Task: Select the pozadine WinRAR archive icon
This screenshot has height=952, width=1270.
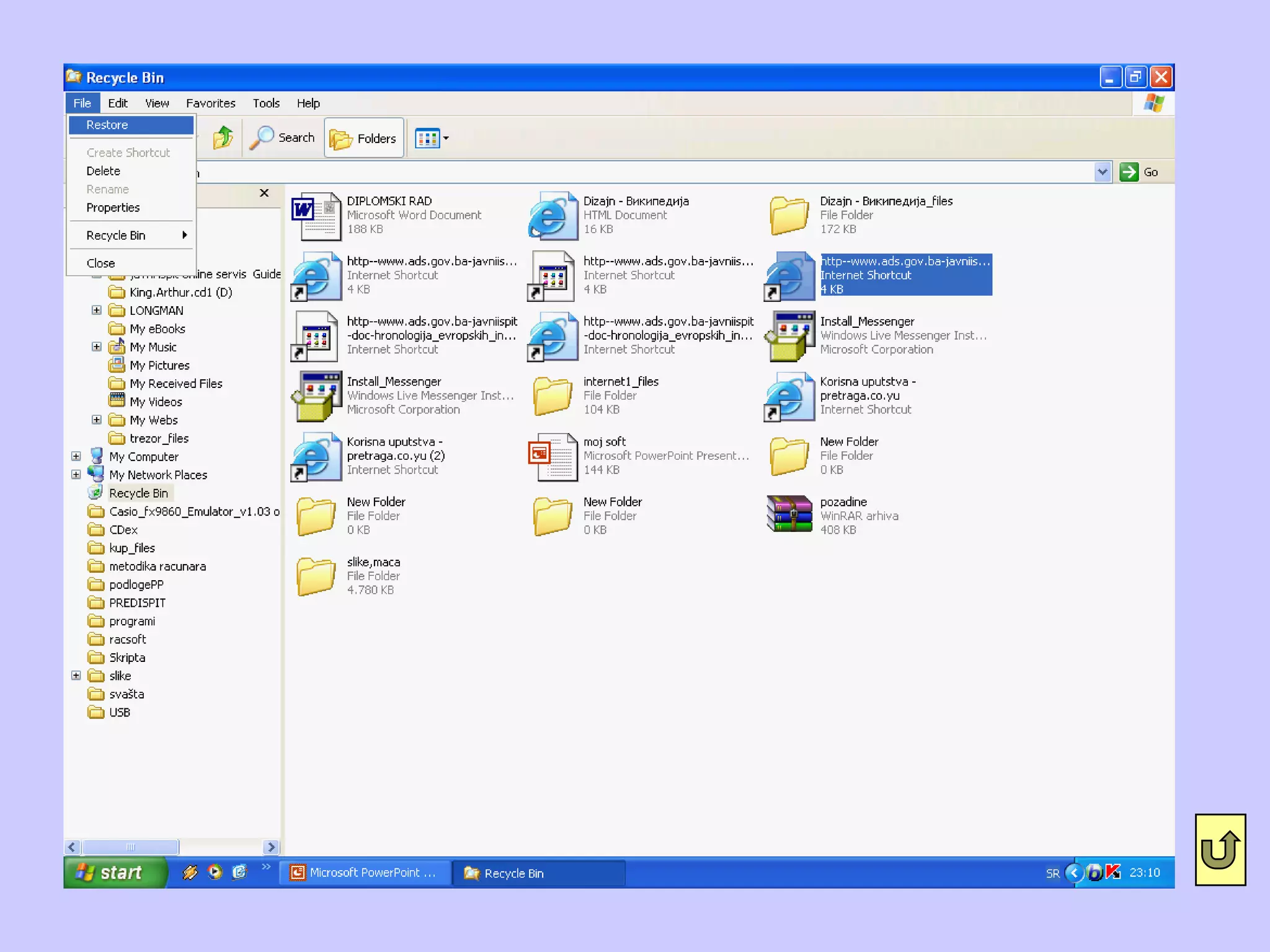Action: pyautogui.click(x=789, y=514)
